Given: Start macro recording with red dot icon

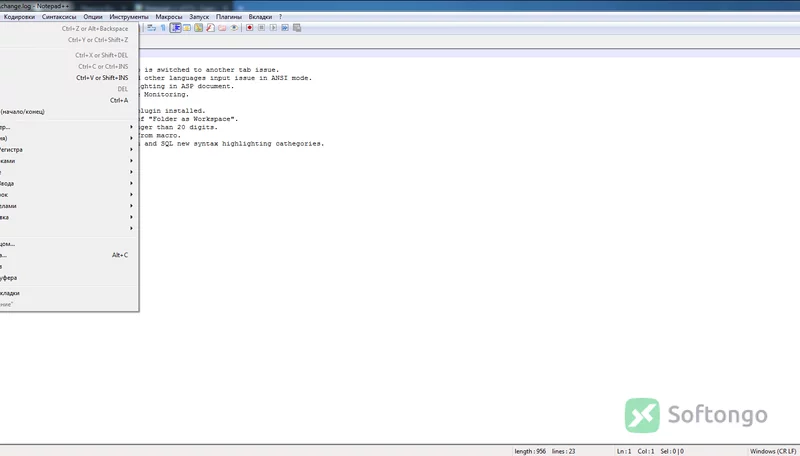Looking at the screenshot, I should pos(249,28).
